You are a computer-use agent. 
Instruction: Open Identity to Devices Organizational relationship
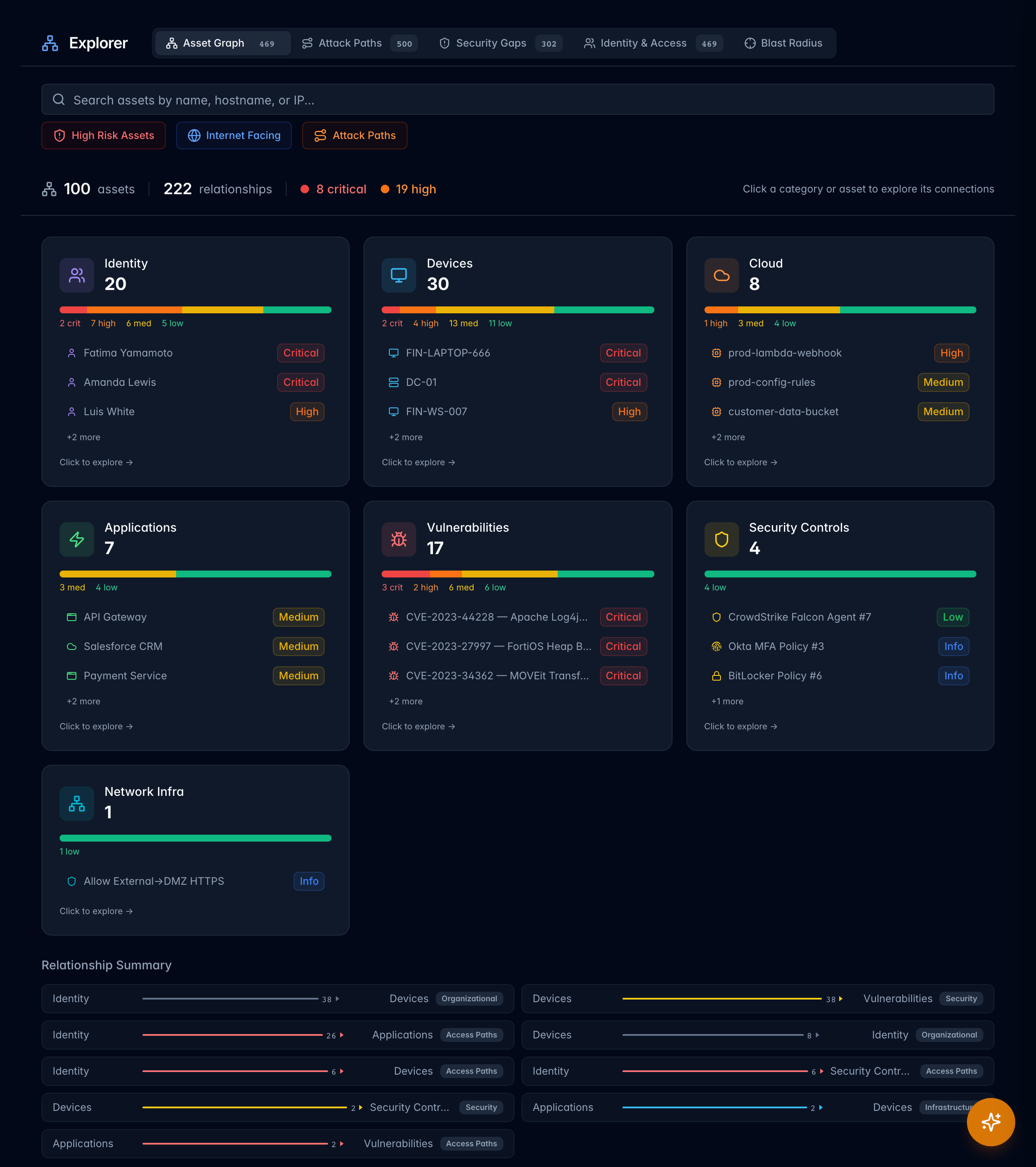(x=278, y=999)
